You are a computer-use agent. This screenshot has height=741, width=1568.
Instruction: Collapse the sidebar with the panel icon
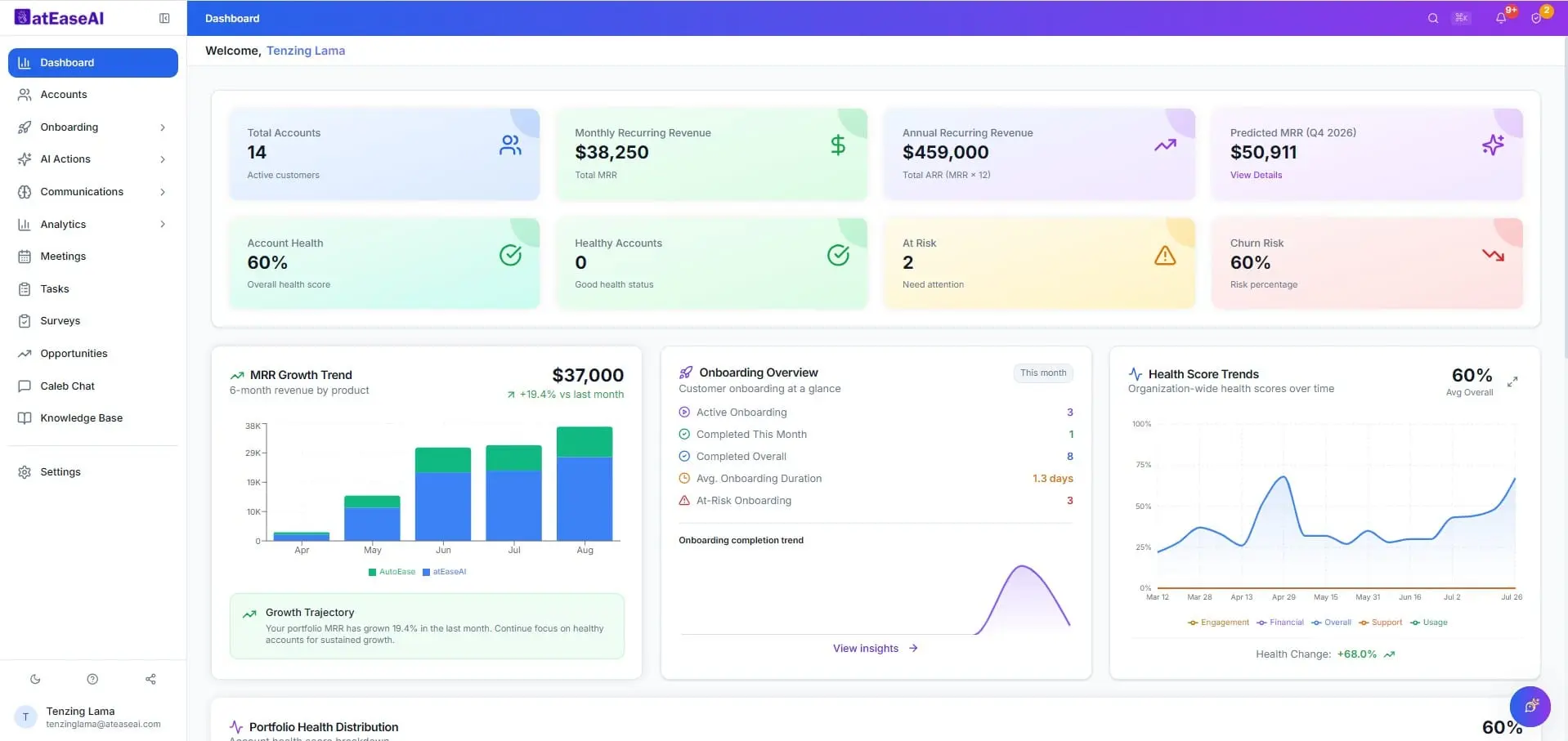(164, 18)
